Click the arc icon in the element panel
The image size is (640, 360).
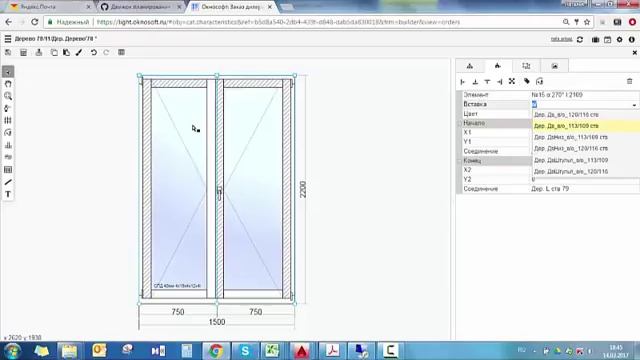click(x=540, y=82)
